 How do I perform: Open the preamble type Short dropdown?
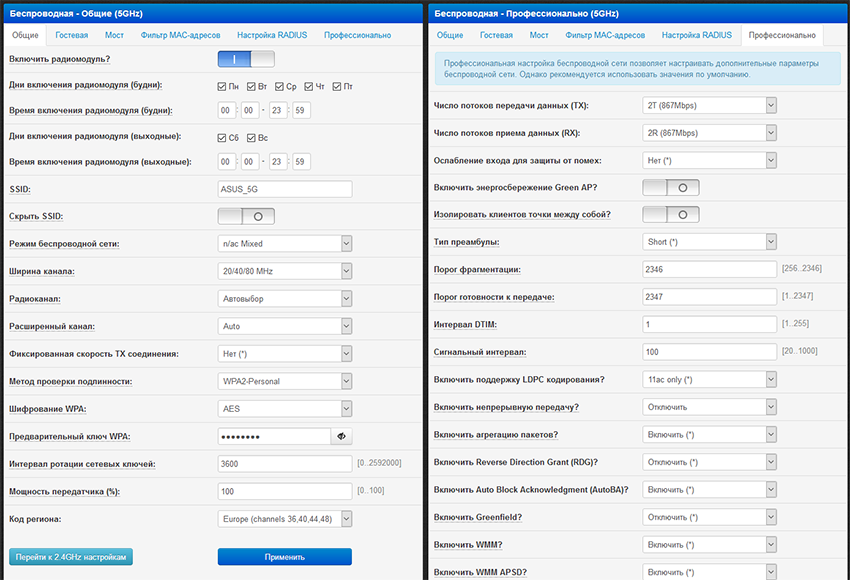[710, 242]
